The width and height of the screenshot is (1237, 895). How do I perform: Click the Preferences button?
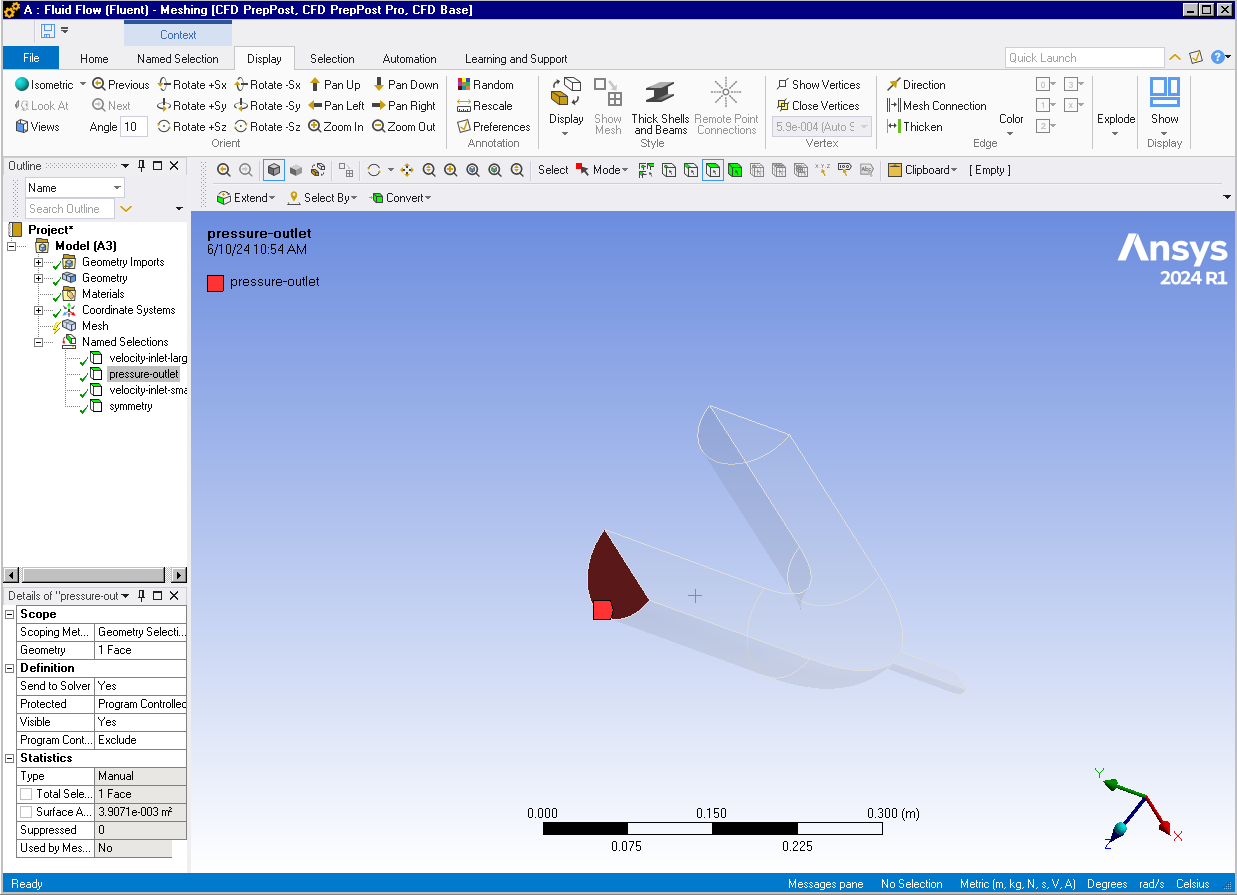tap(494, 127)
